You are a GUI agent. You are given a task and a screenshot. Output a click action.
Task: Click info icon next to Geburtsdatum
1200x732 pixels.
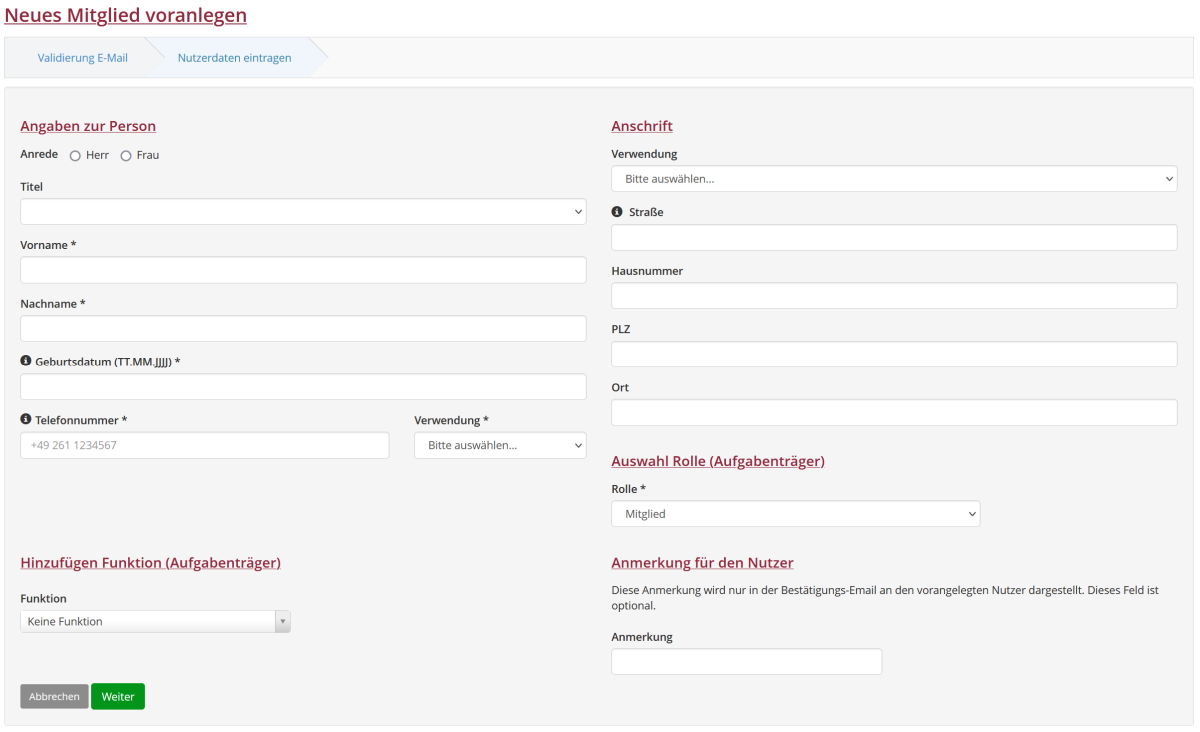26,361
